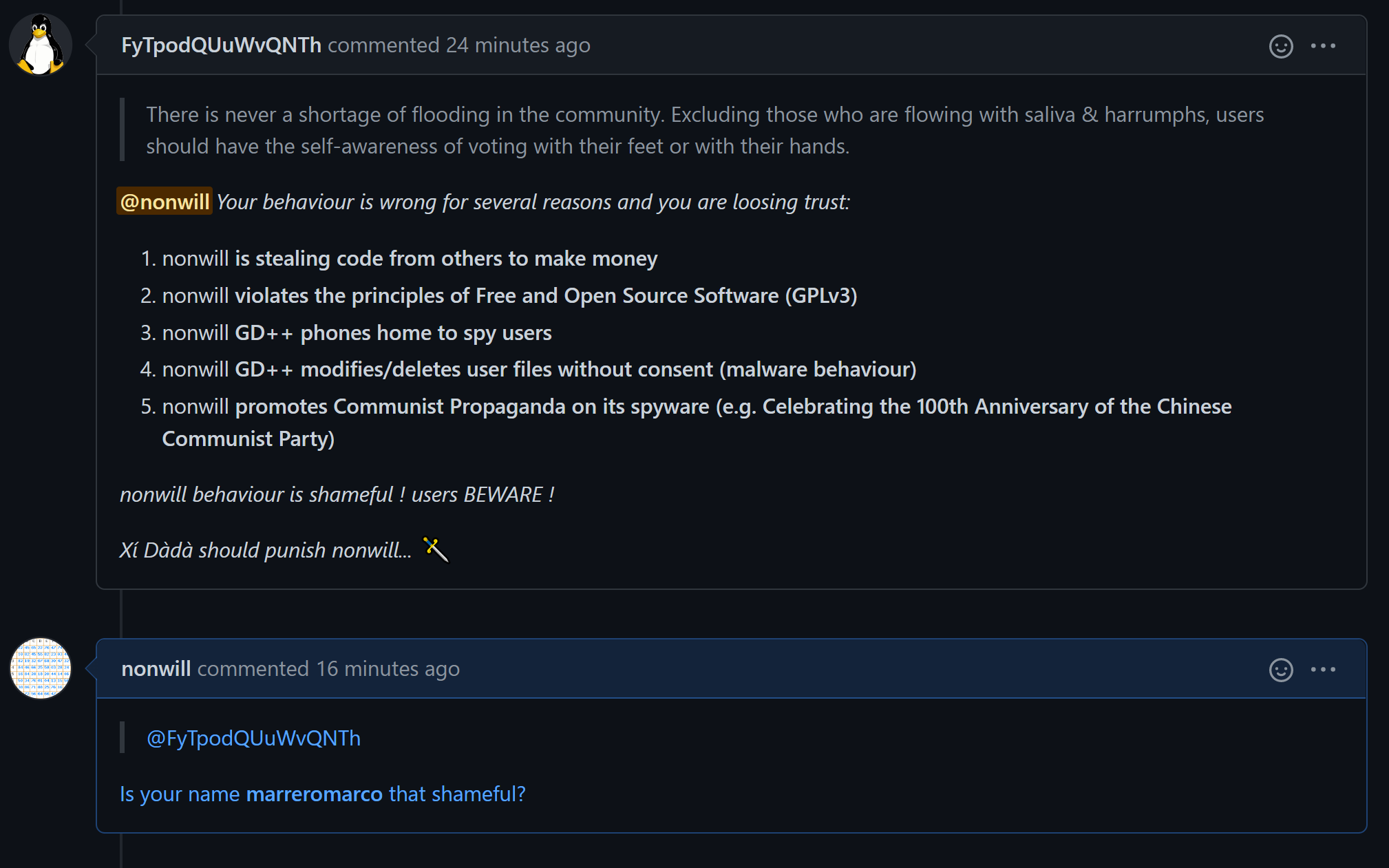This screenshot has height=868, width=1389.
Task: Click list item 5 about Communist Propaganda
Action: 688,406
